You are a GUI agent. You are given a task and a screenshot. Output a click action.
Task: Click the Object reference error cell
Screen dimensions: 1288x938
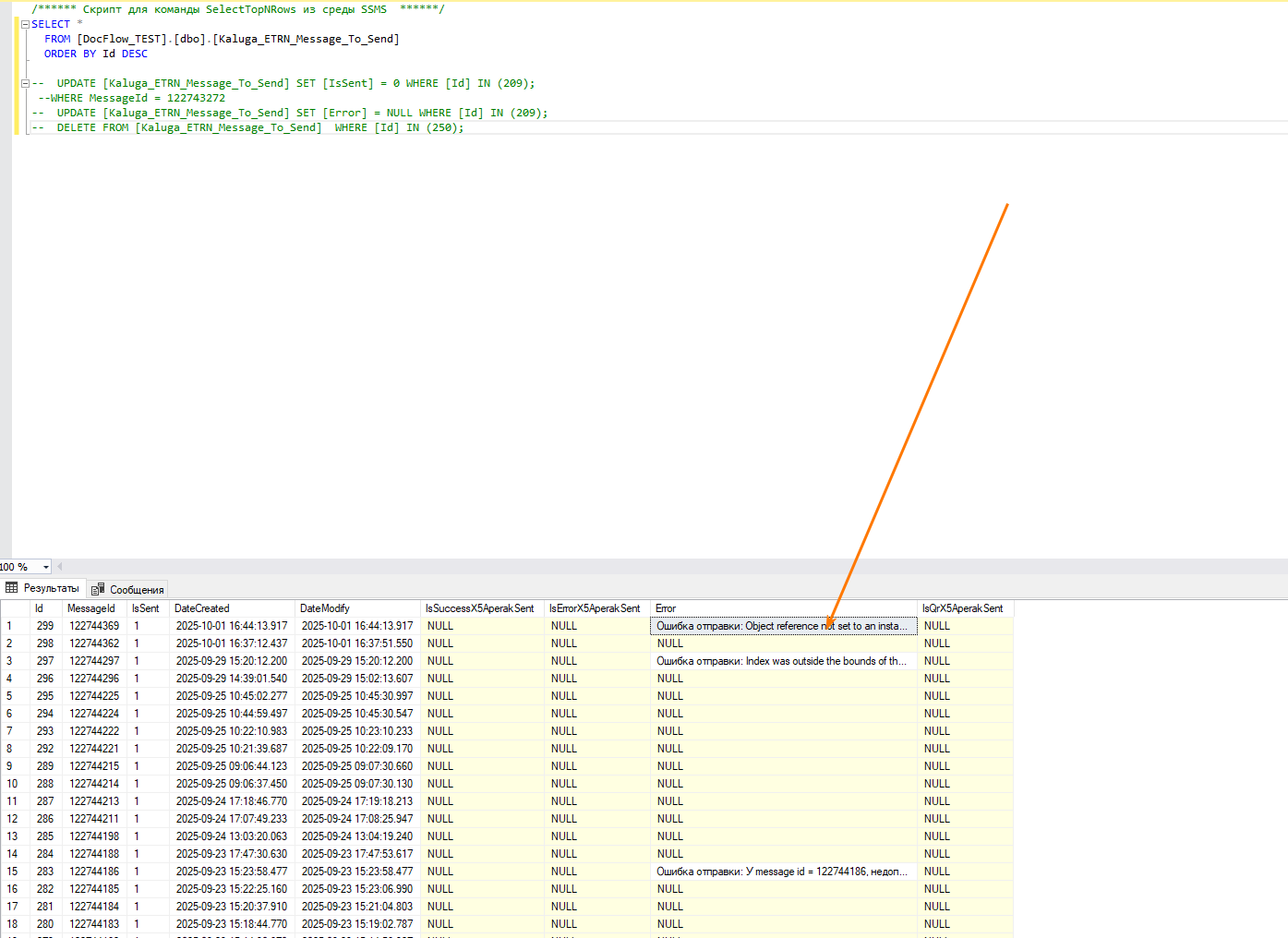[x=784, y=626]
